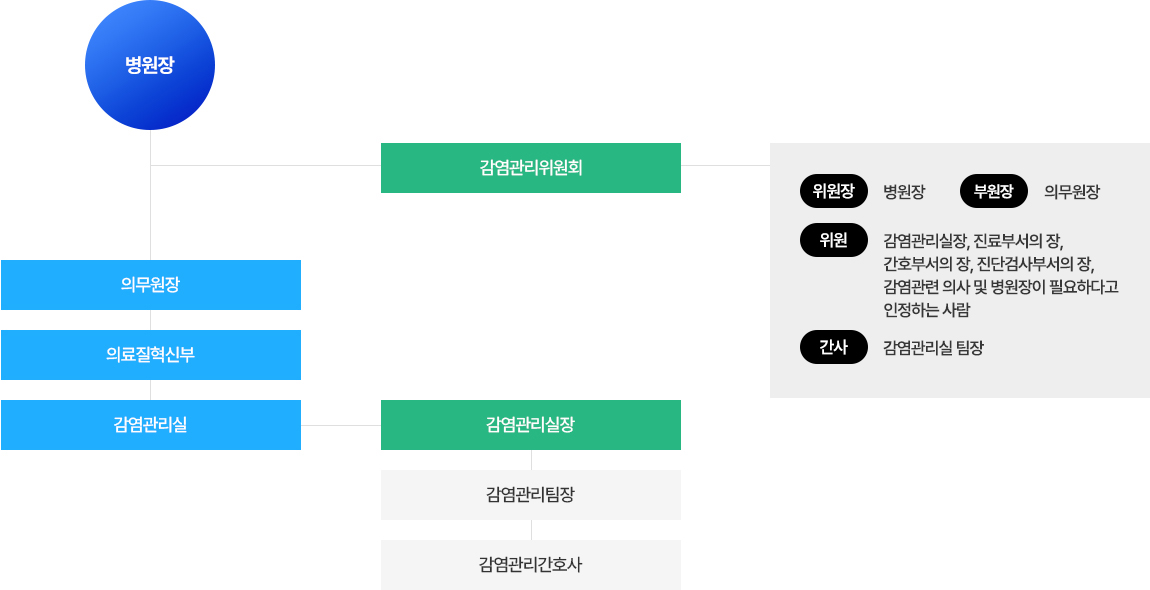Click the black 부원장 badge
The image size is (1150, 590).
click(x=994, y=192)
